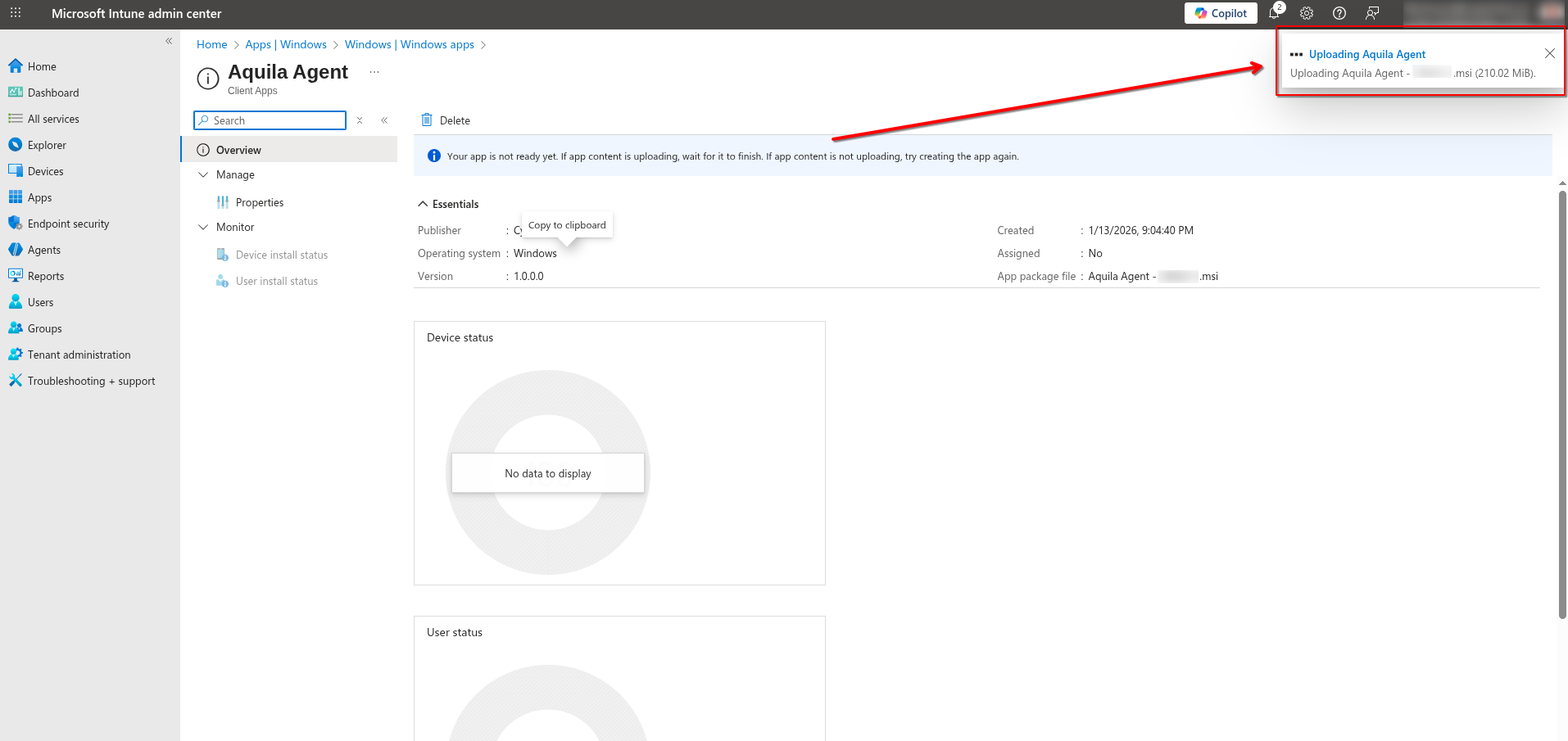1568x741 pixels.
Task: Click the Delete trash icon
Action: 427,120
